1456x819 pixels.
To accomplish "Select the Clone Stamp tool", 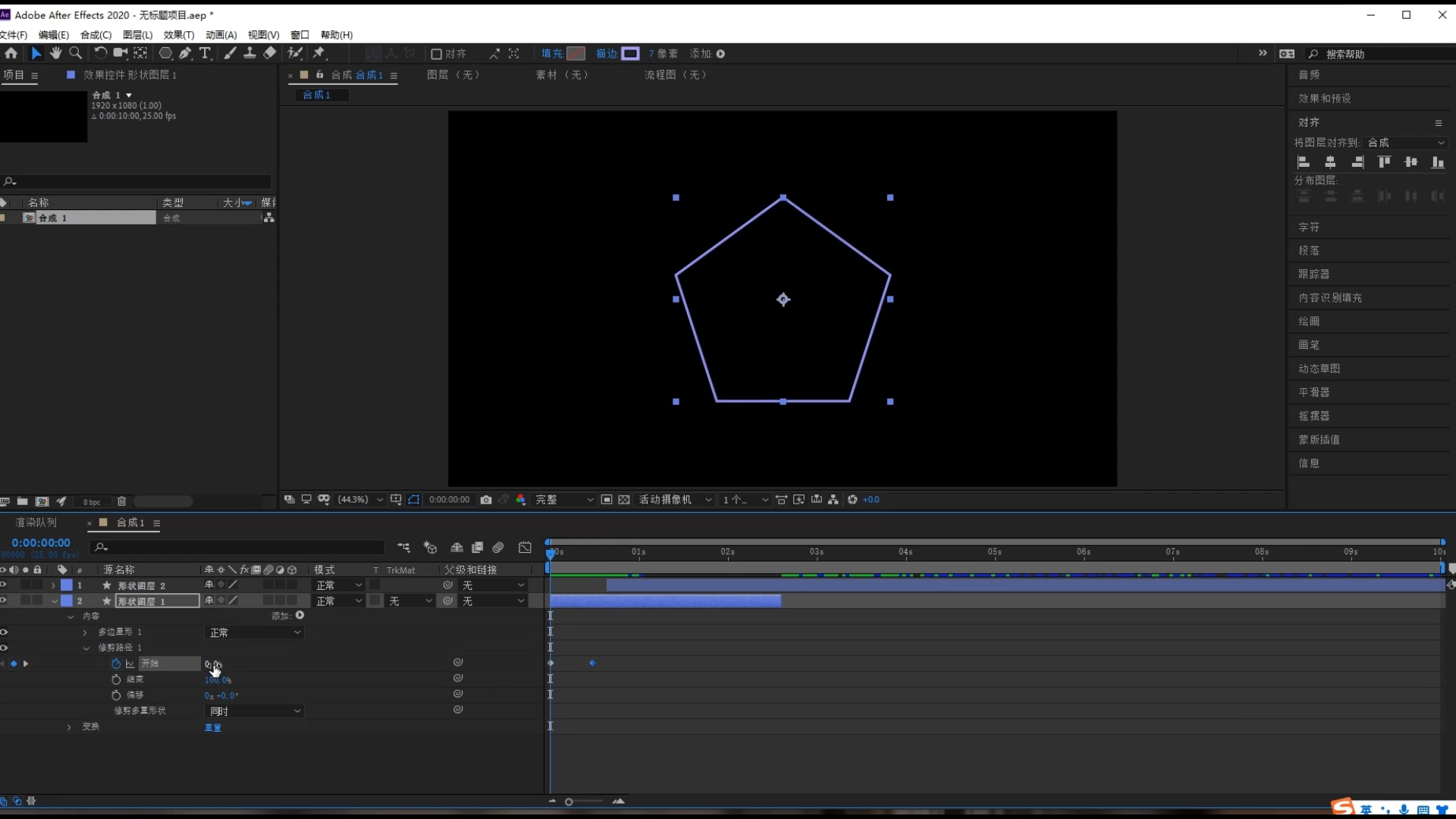I will [x=249, y=53].
